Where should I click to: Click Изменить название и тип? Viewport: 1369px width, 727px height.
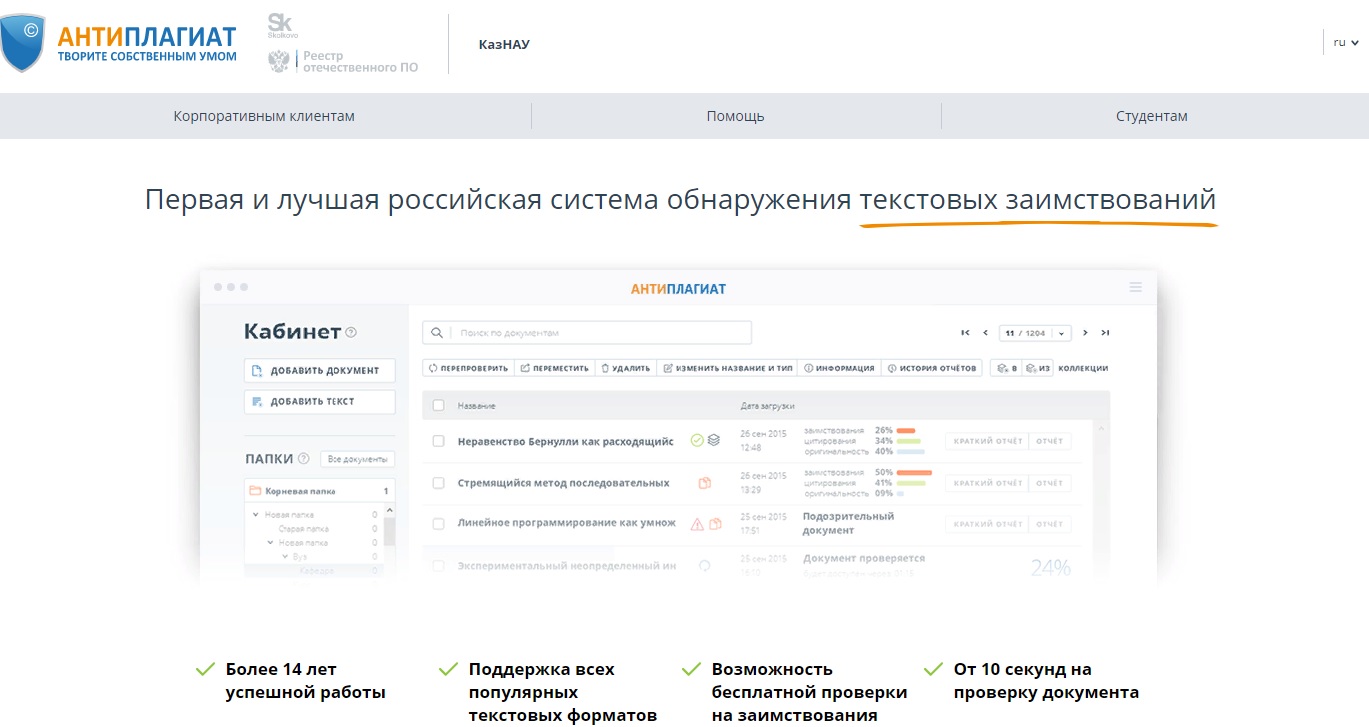coord(727,368)
